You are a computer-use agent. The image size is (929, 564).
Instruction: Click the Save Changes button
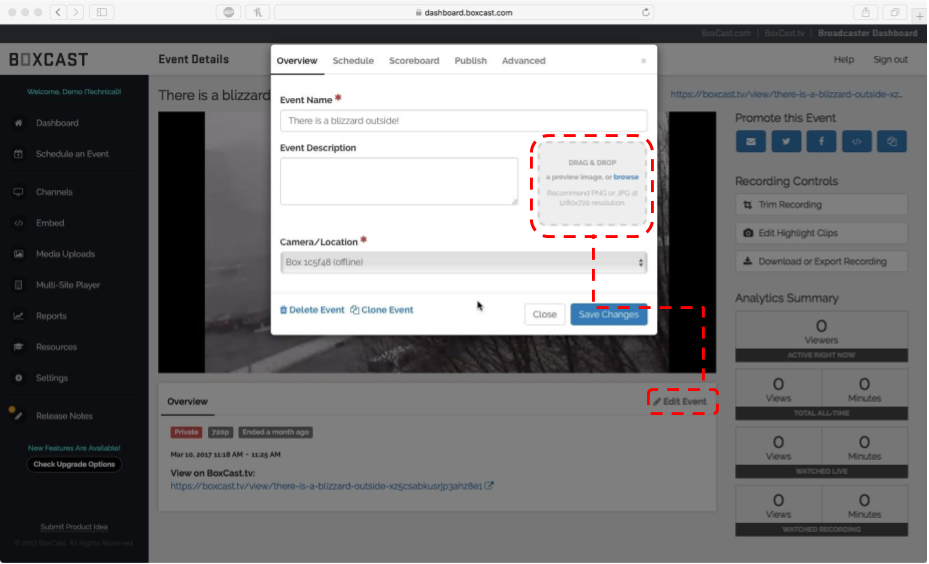point(608,314)
